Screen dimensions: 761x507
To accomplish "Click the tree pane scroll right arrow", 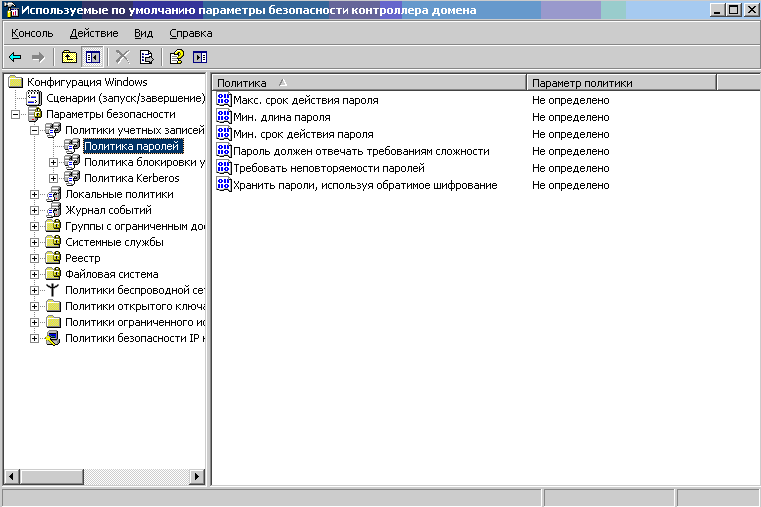I will [197, 476].
